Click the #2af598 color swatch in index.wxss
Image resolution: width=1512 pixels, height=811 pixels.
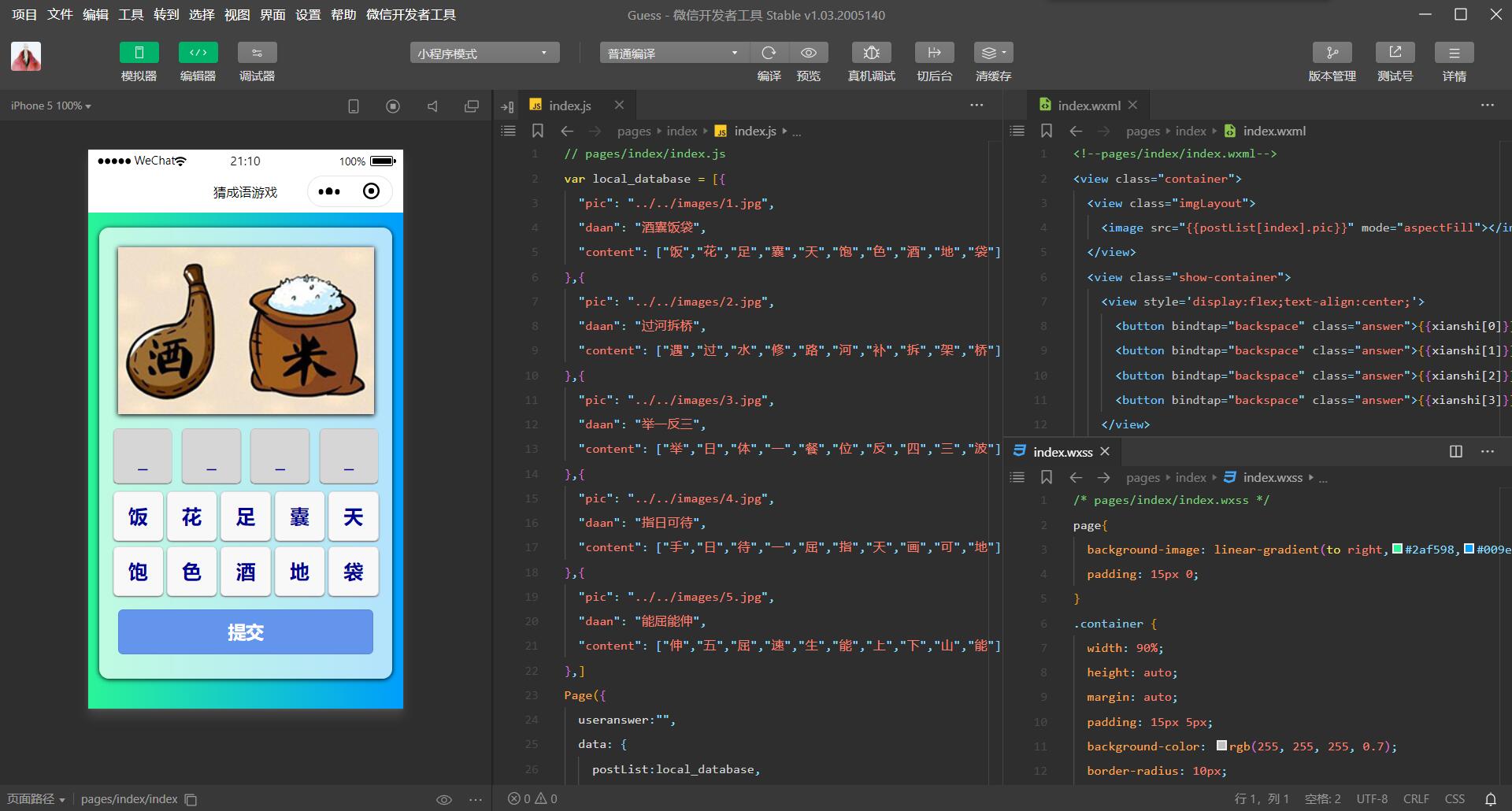(1397, 550)
